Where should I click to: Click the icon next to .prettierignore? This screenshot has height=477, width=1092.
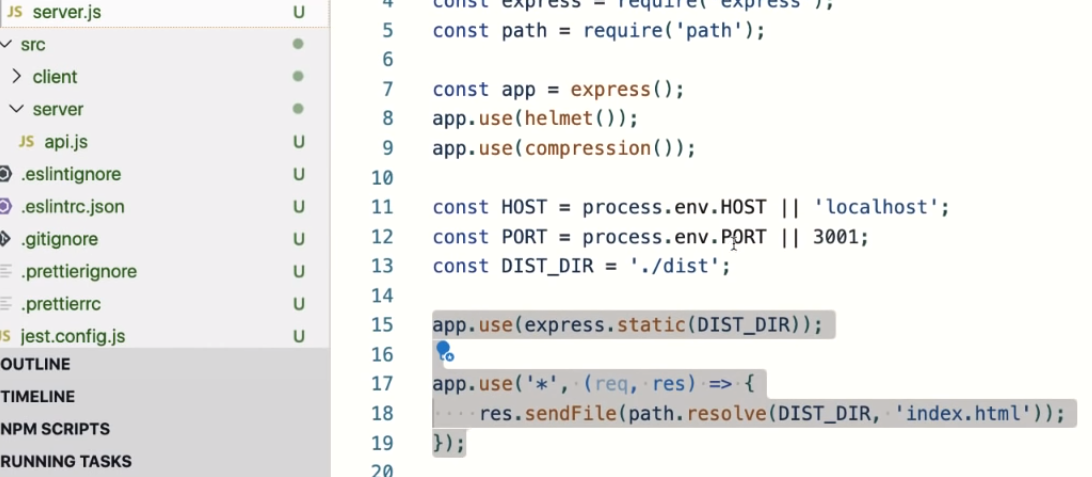(5, 272)
